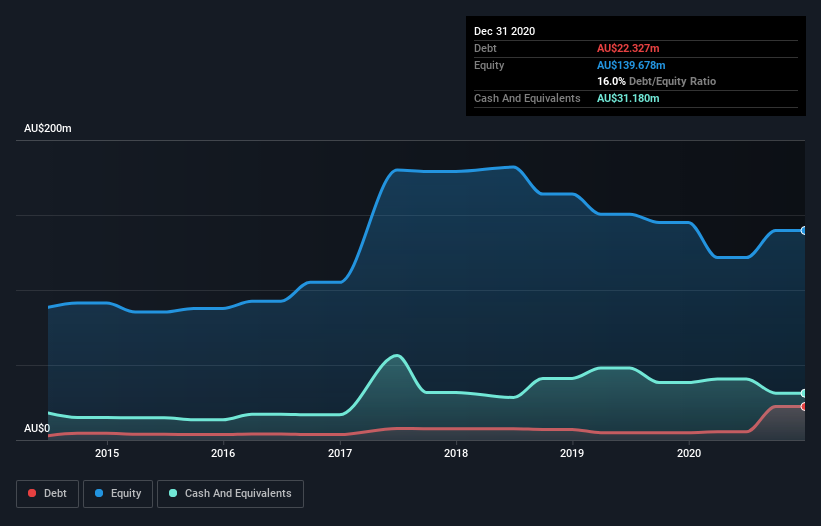This screenshot has height=526, width=821.
Task: Click the Dec 31 2020 tooltip date
Action: pyautogui.click(x=504, y=31)
